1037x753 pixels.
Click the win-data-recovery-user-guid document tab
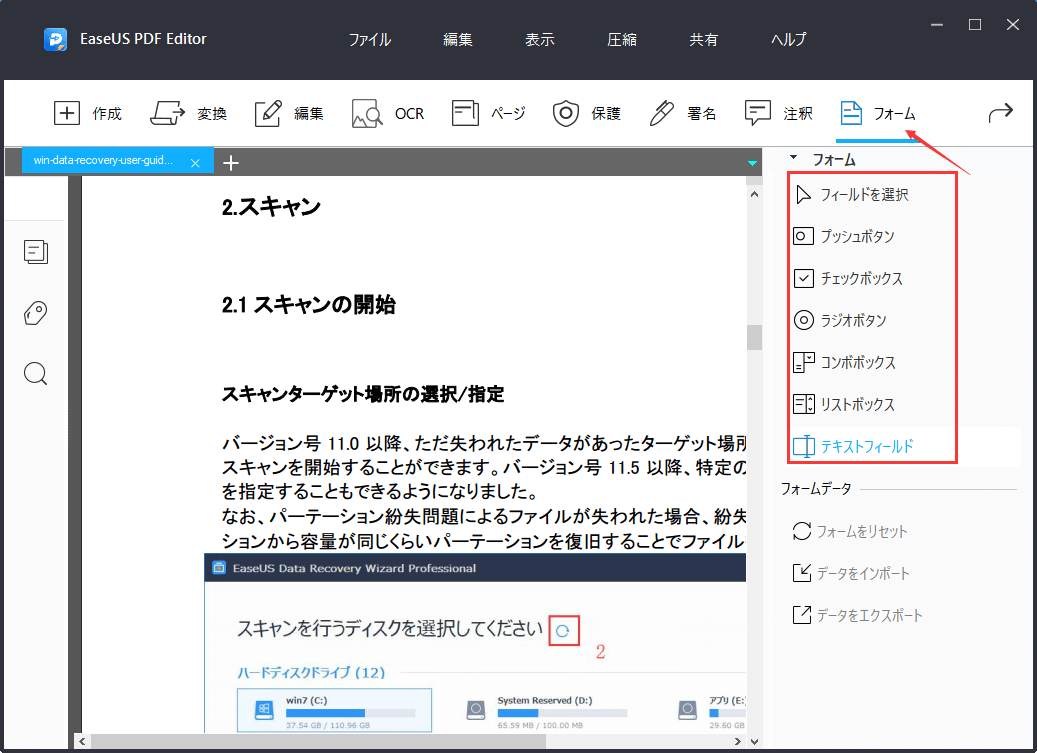pos(108,160)
